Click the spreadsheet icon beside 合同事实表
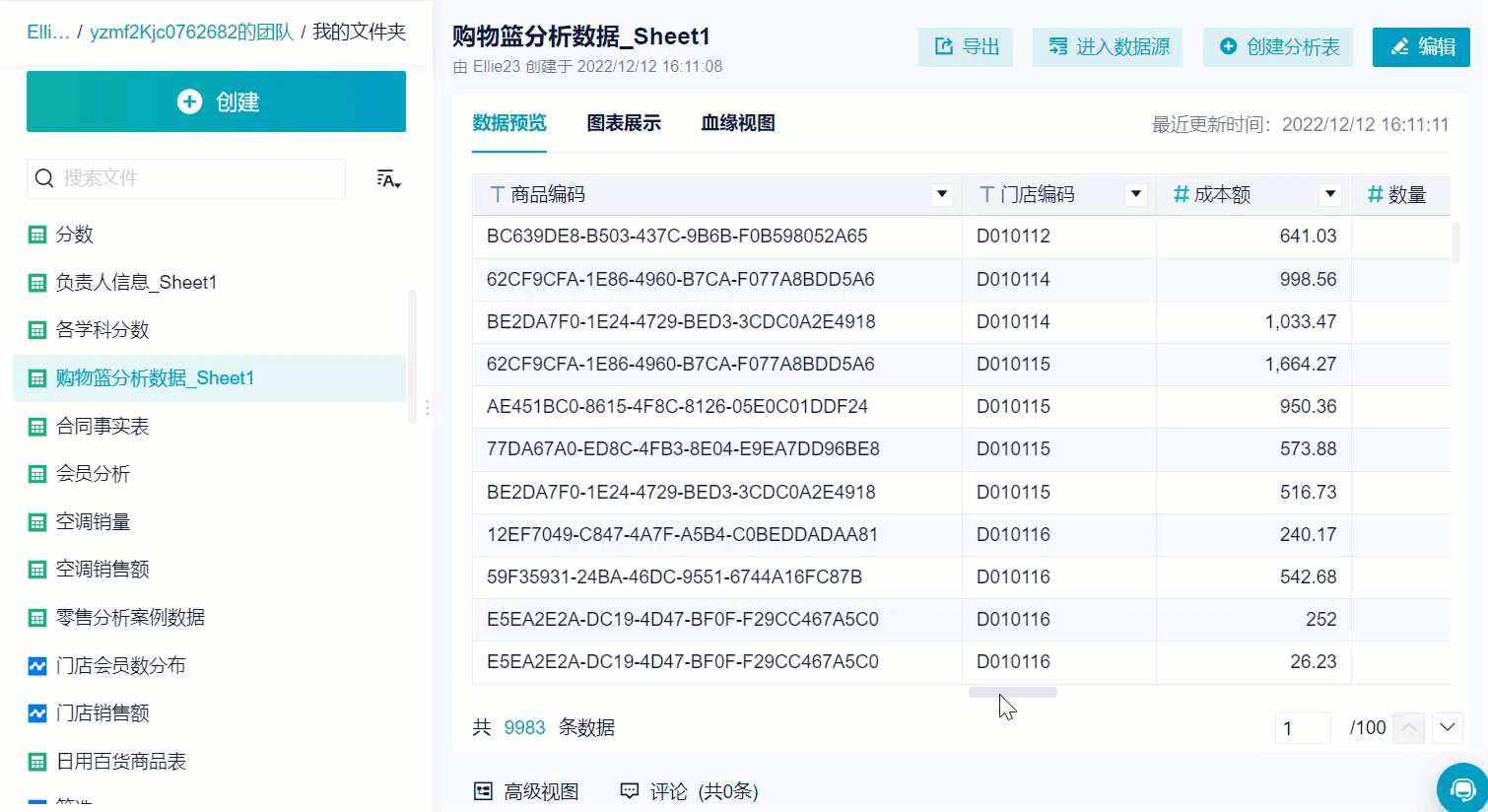The width and height of the screenshot is (1488, 812). [36, 426]
